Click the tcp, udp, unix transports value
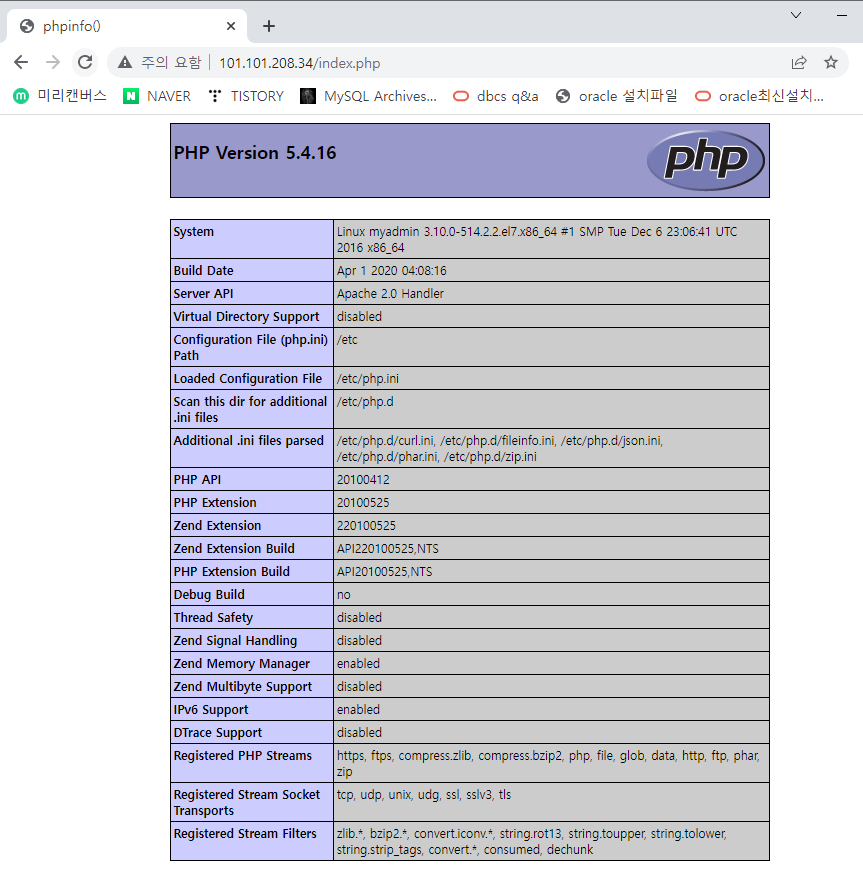The image size is (863, 874). click(x=424, y=795)
